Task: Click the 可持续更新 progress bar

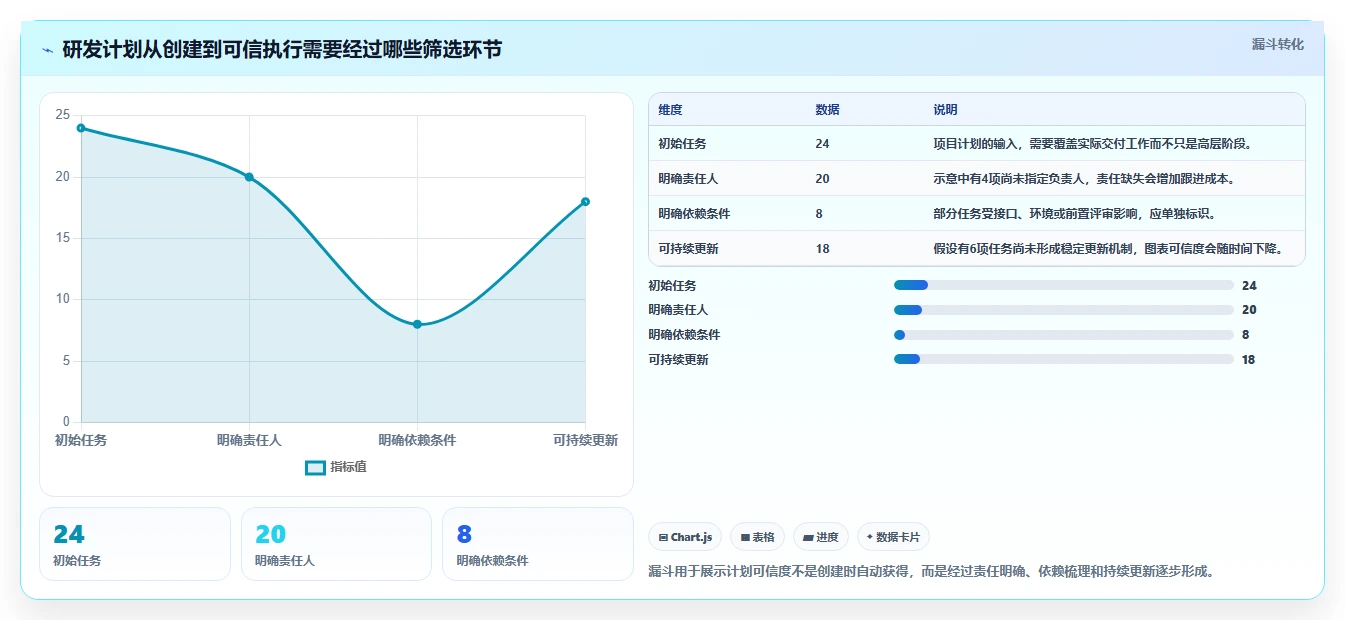Action: [x=1063, y=359]
